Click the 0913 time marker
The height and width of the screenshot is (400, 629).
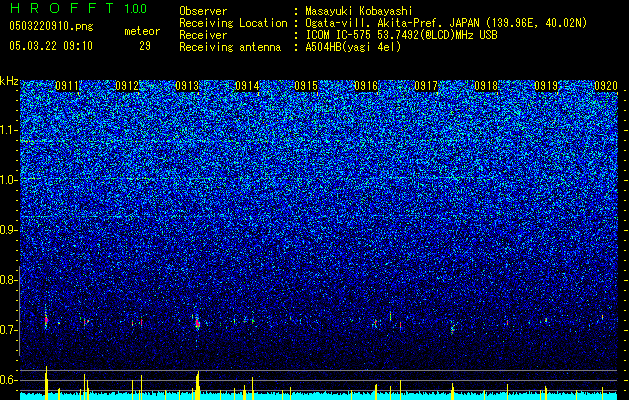[x=187, y=86]
